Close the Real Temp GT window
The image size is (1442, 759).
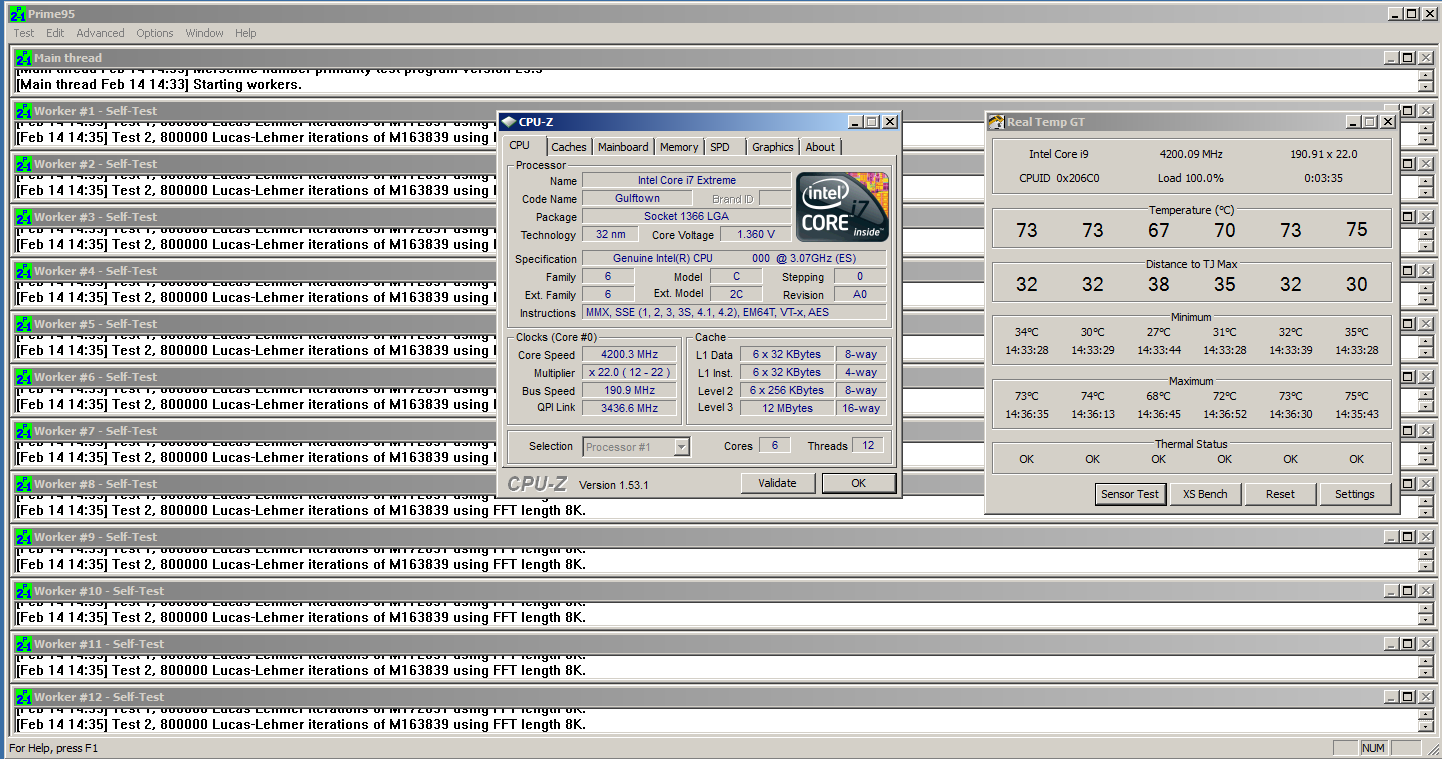point(1387,122)
